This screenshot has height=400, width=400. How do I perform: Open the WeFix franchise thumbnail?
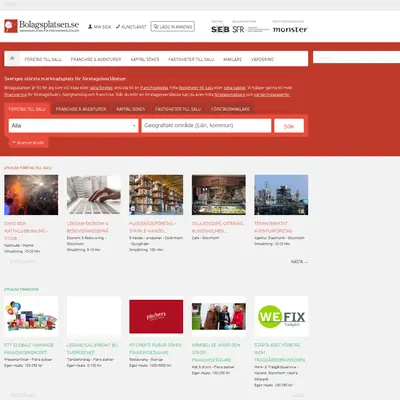(x=281, y=316)
